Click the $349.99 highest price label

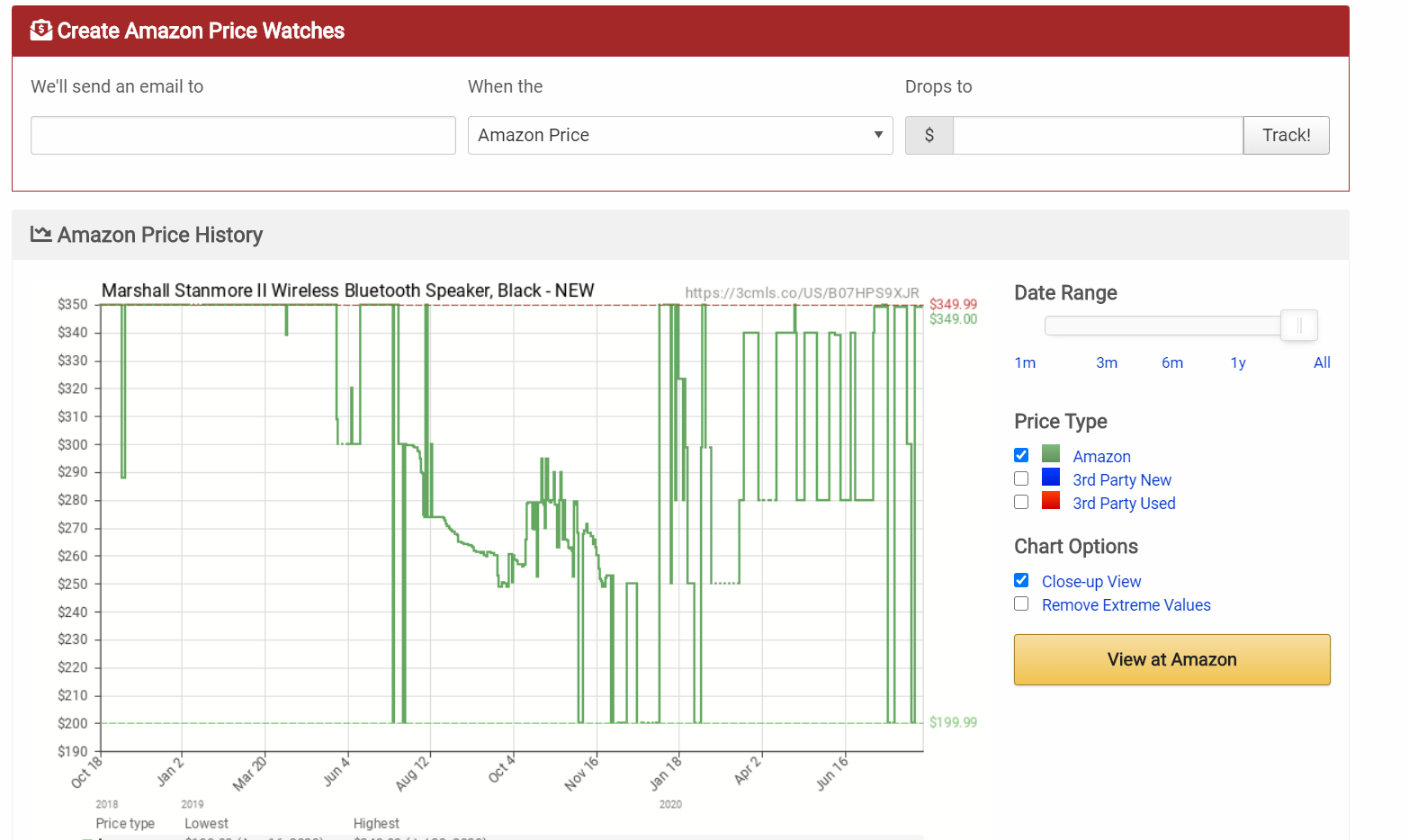pyautogui.click(x=953, y=304)
